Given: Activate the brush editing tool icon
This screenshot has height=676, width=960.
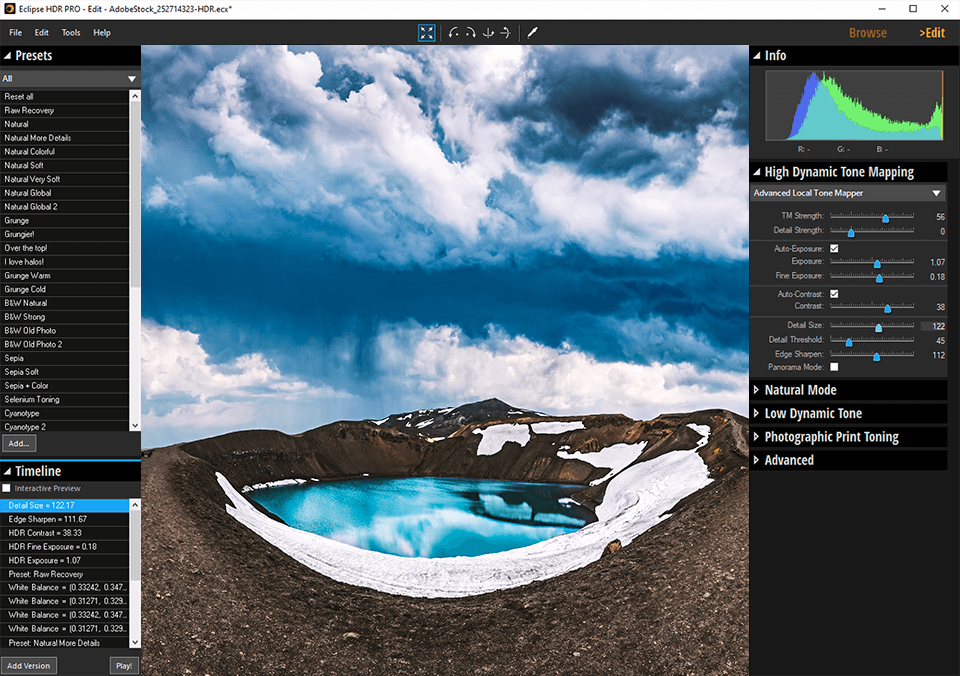Looking at the screenshot, I should coord(532,33).
